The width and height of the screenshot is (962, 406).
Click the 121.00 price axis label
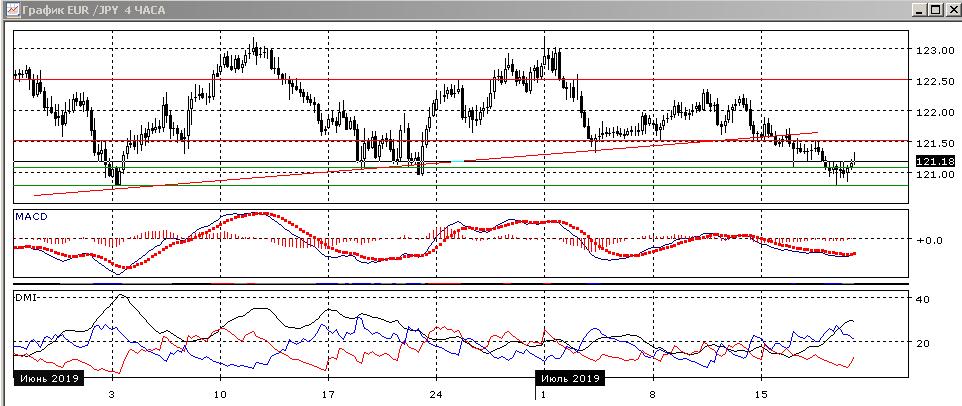click(935, 174)
